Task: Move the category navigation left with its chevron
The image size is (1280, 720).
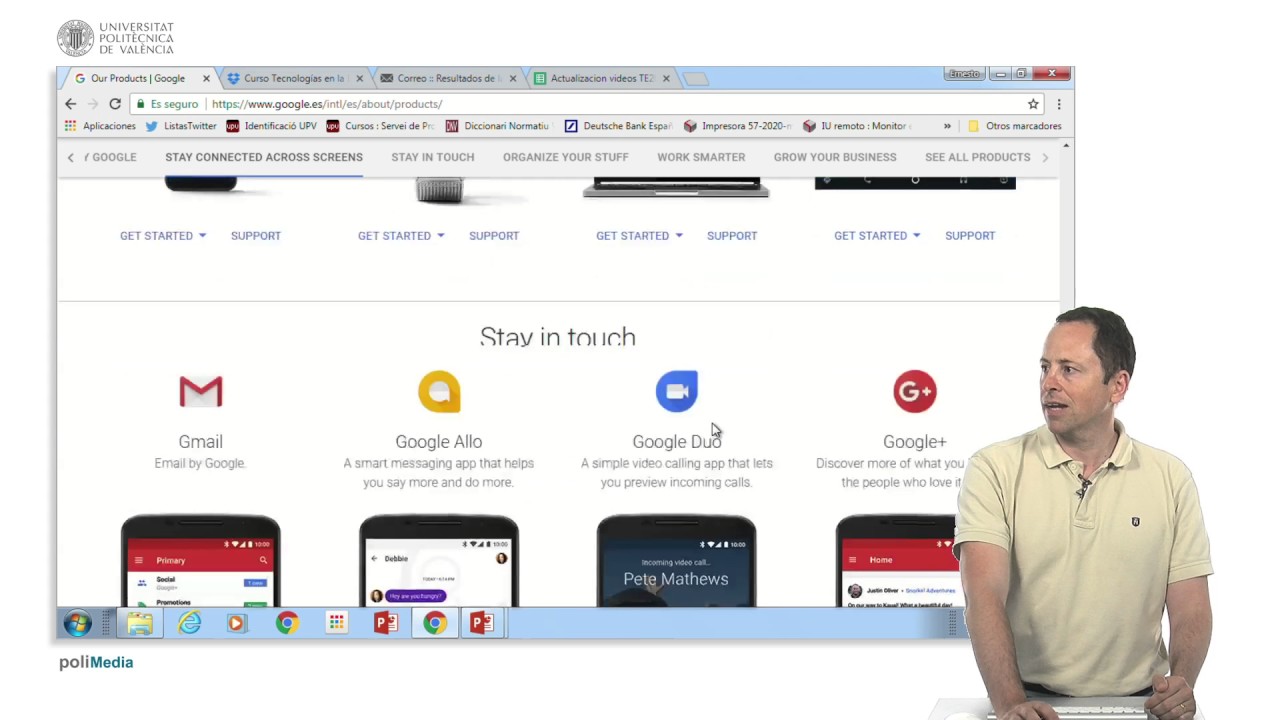Action: pyautogui.click(x=70, y=157)
